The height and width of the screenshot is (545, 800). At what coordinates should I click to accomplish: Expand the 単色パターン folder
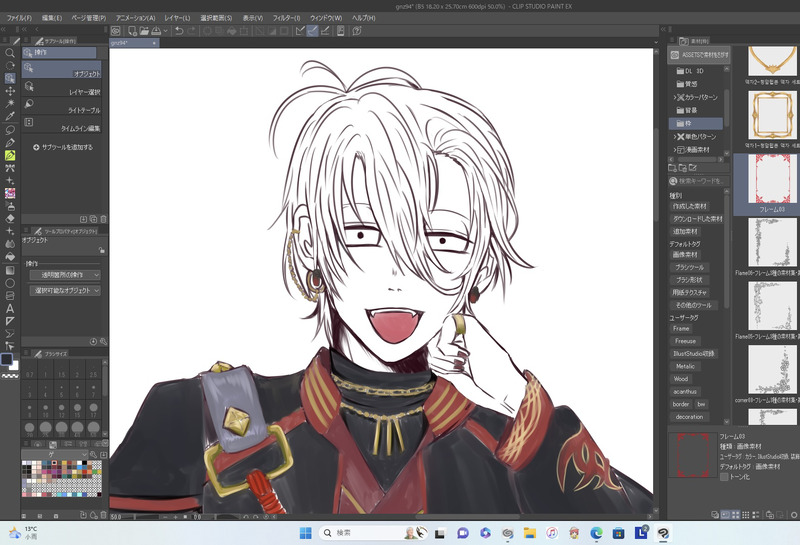[675, 137]
